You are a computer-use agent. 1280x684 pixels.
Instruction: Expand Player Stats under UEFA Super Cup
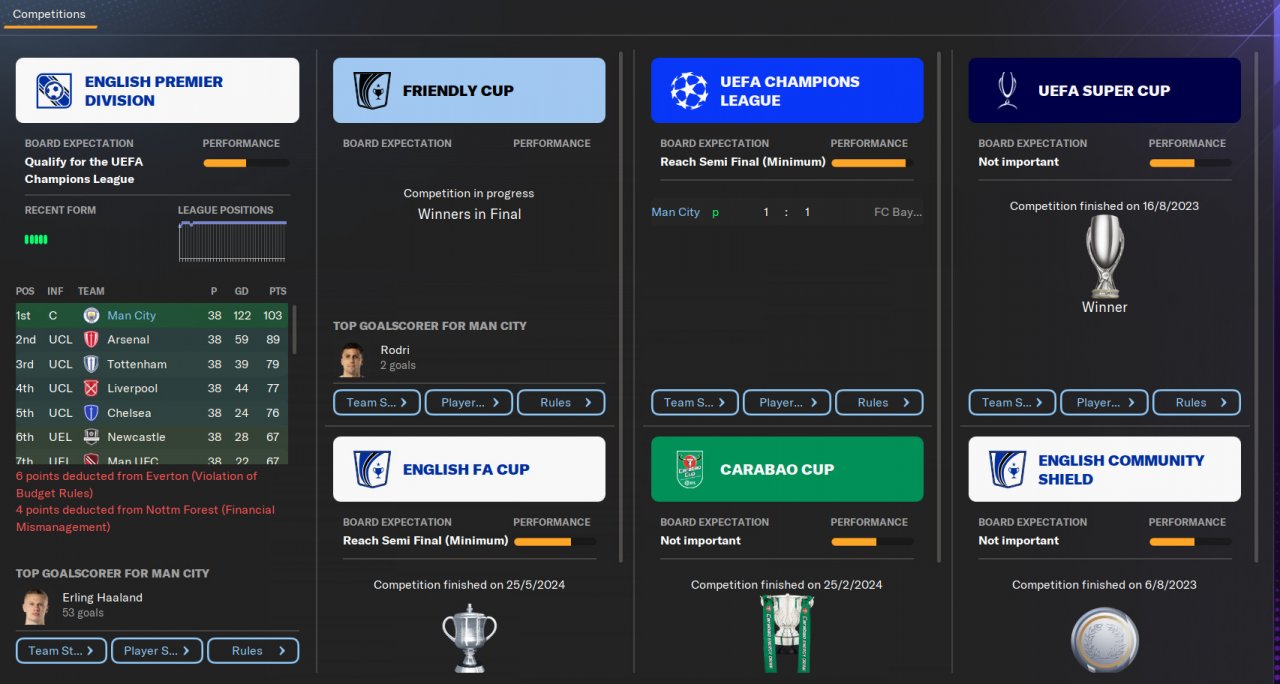point(1104,403)
